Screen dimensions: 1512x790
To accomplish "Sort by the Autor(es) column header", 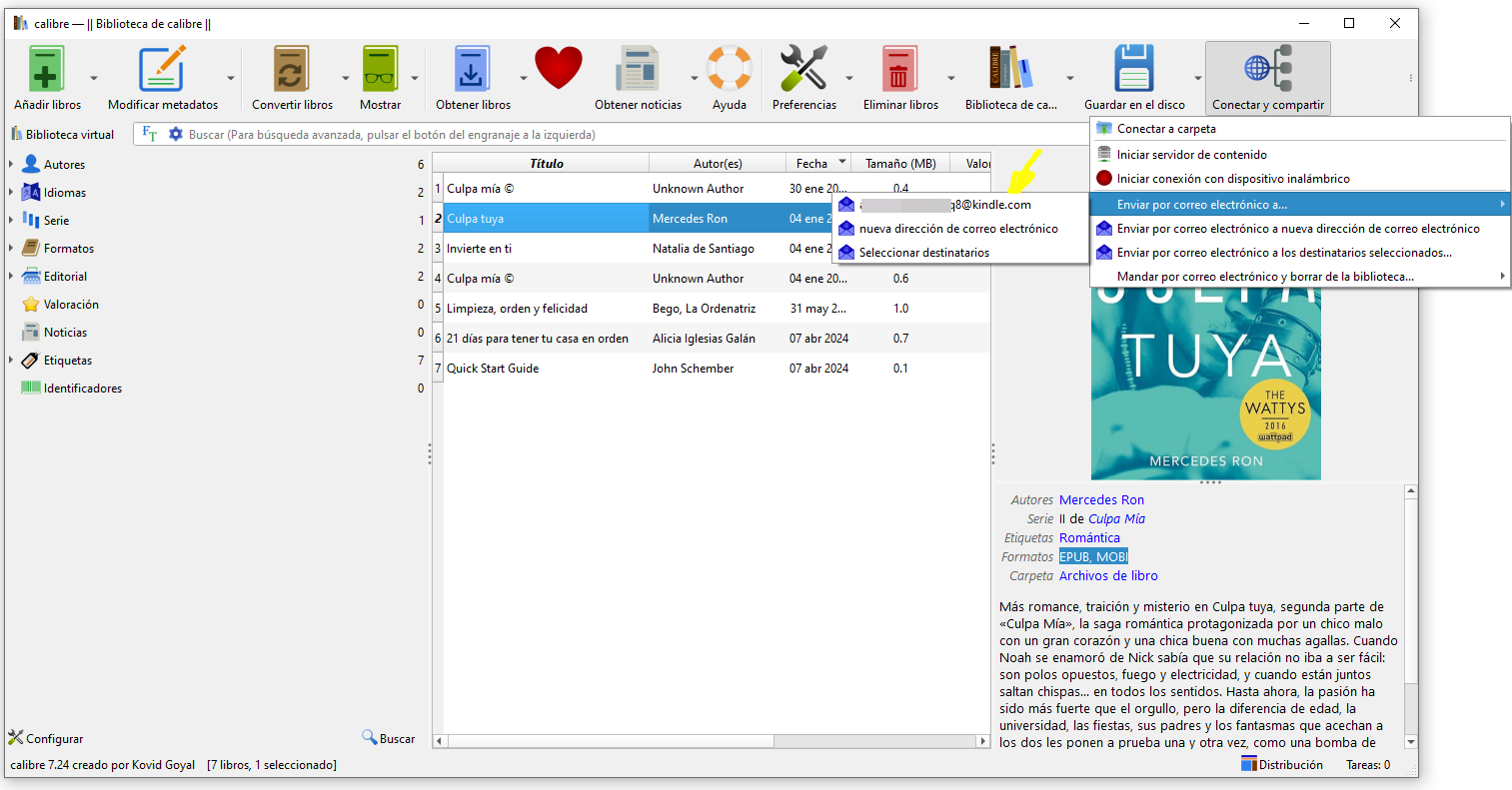I will [x=718, y=163].
